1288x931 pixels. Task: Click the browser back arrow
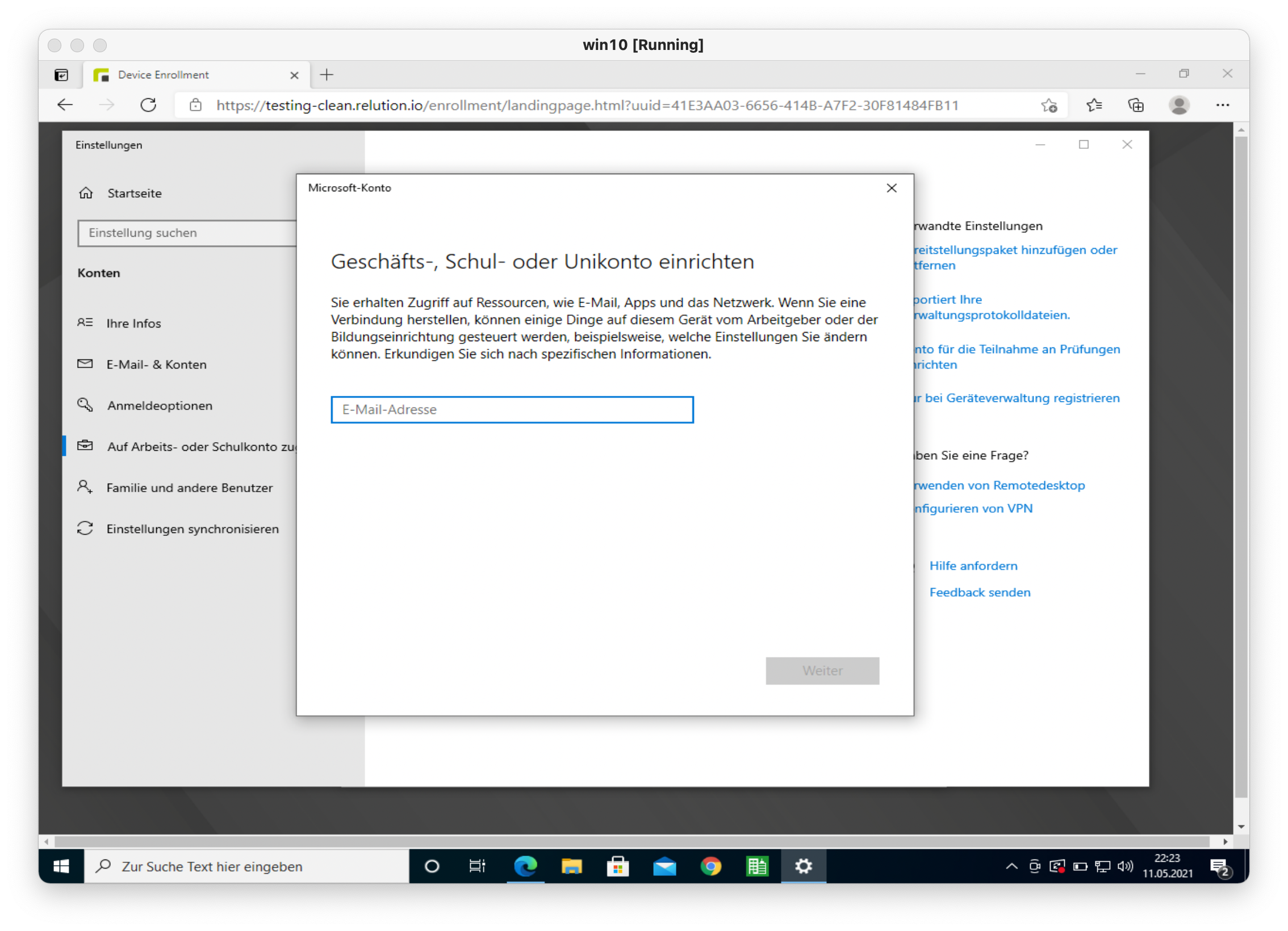pyautogui.click(x=65, y=105)
